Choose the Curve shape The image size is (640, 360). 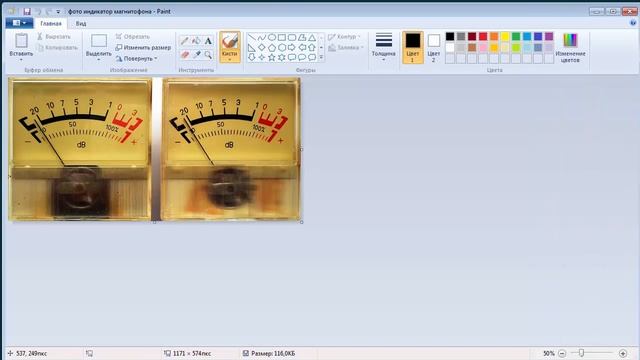click(x=262, y=38)
